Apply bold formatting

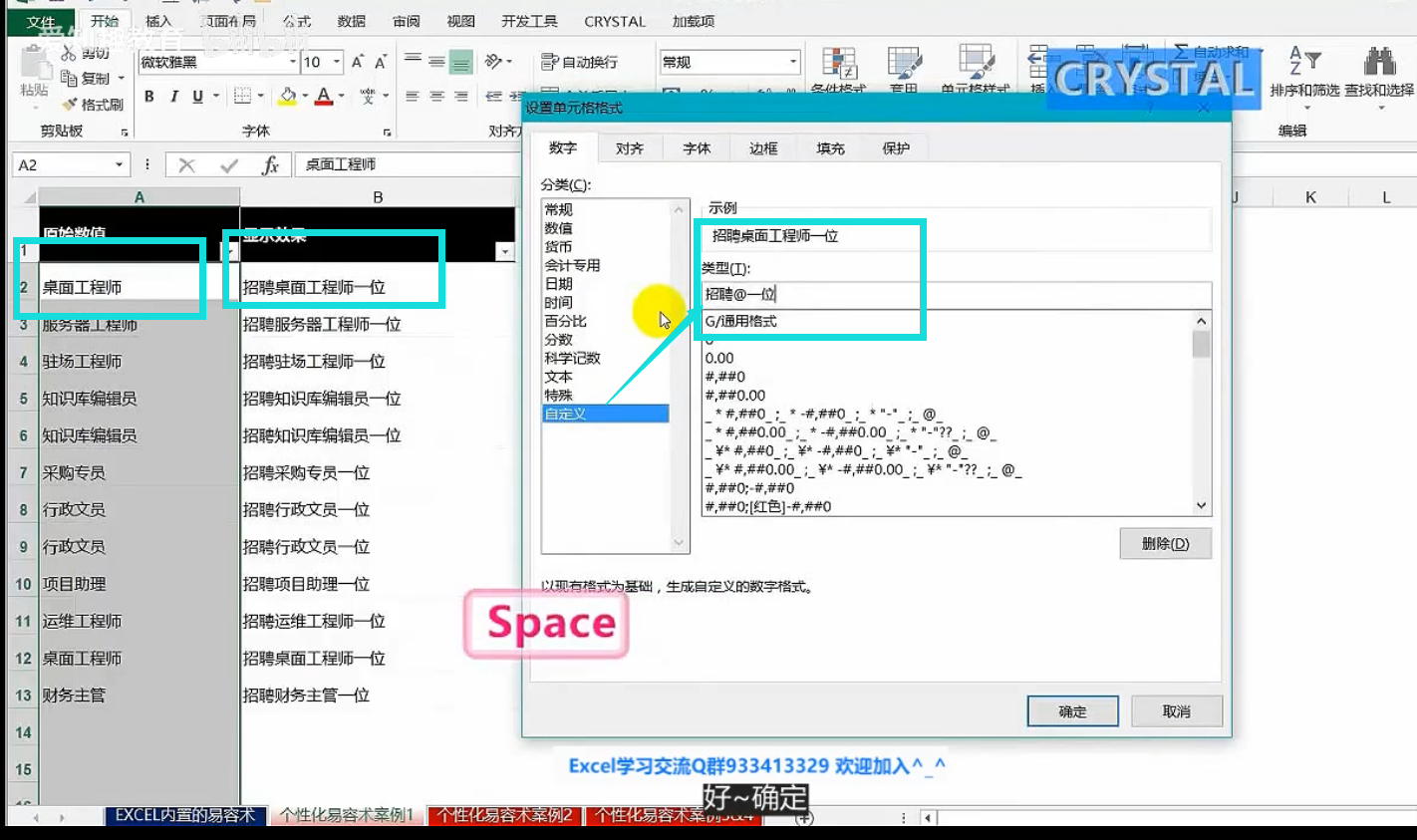[149, 97]
